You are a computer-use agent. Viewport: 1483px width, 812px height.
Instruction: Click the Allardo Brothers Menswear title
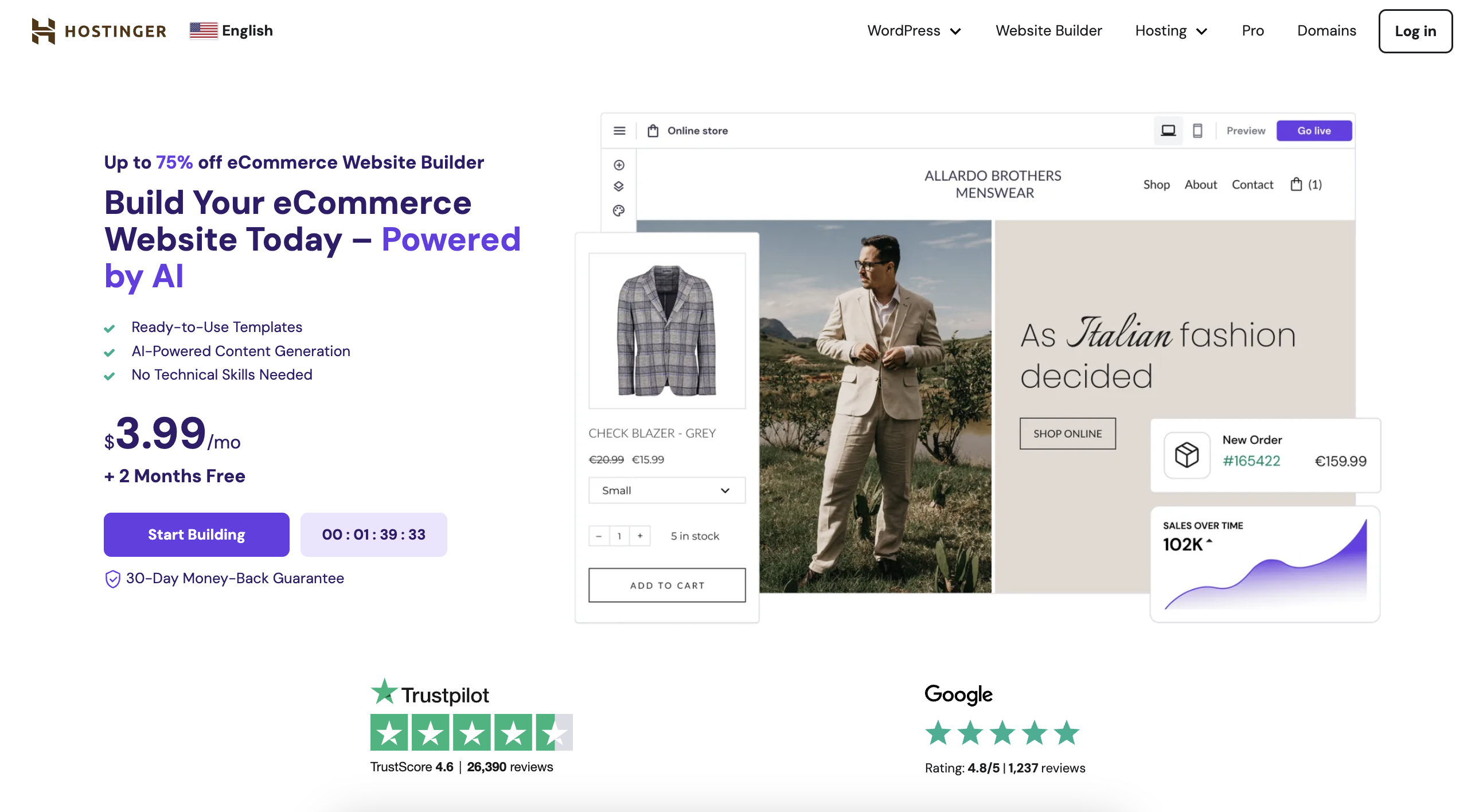(993, 184)
